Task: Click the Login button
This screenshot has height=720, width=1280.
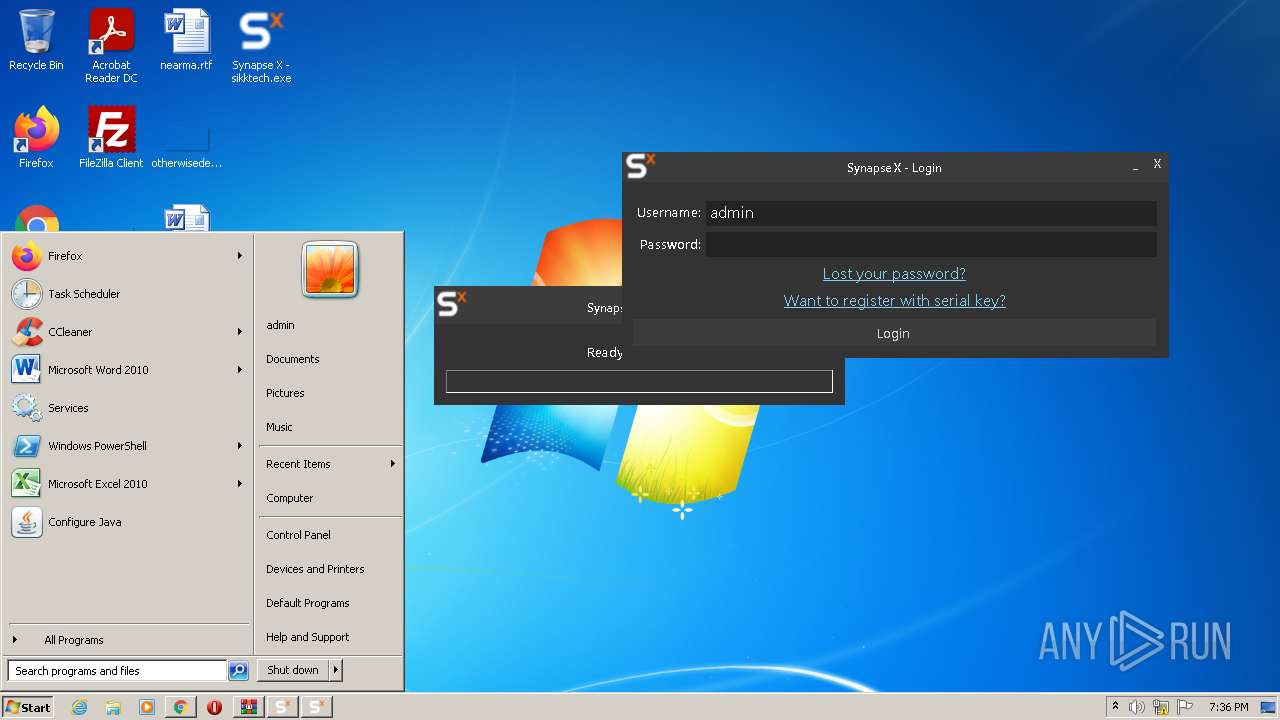Action: click(x=894, y=333)
